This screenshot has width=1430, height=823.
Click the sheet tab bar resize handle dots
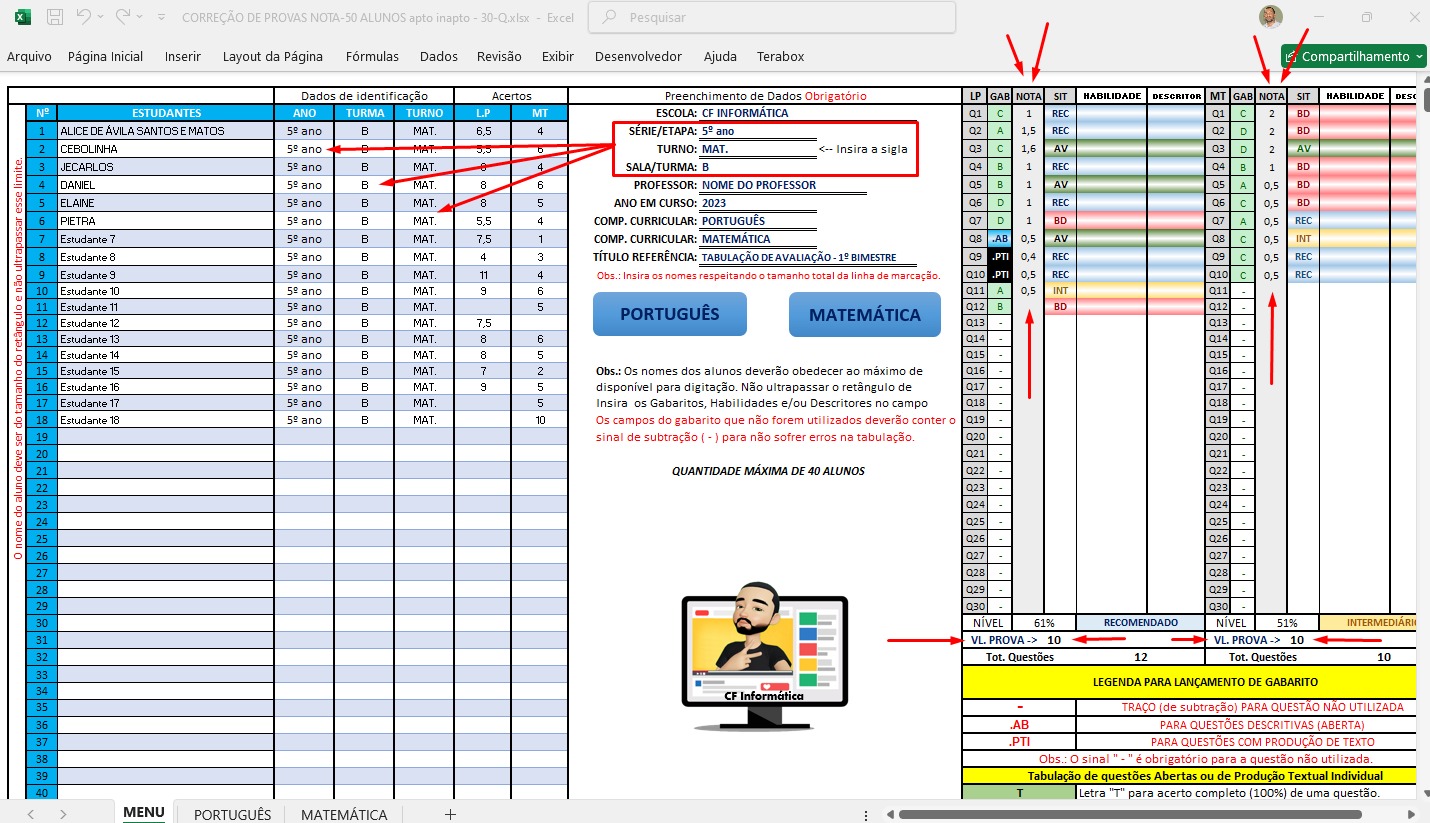pyautogui.click(x=866, y=815)
